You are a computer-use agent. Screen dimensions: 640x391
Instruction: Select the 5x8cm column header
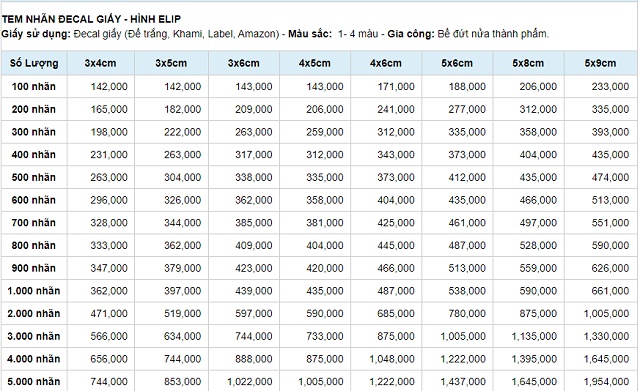[x=528, y=63]
